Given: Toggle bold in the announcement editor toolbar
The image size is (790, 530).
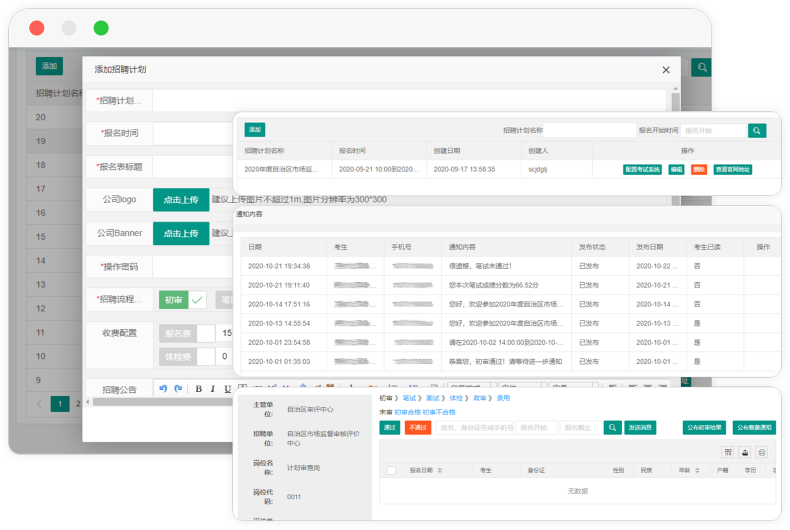Looking at the screenshot, I should (199, 388).
